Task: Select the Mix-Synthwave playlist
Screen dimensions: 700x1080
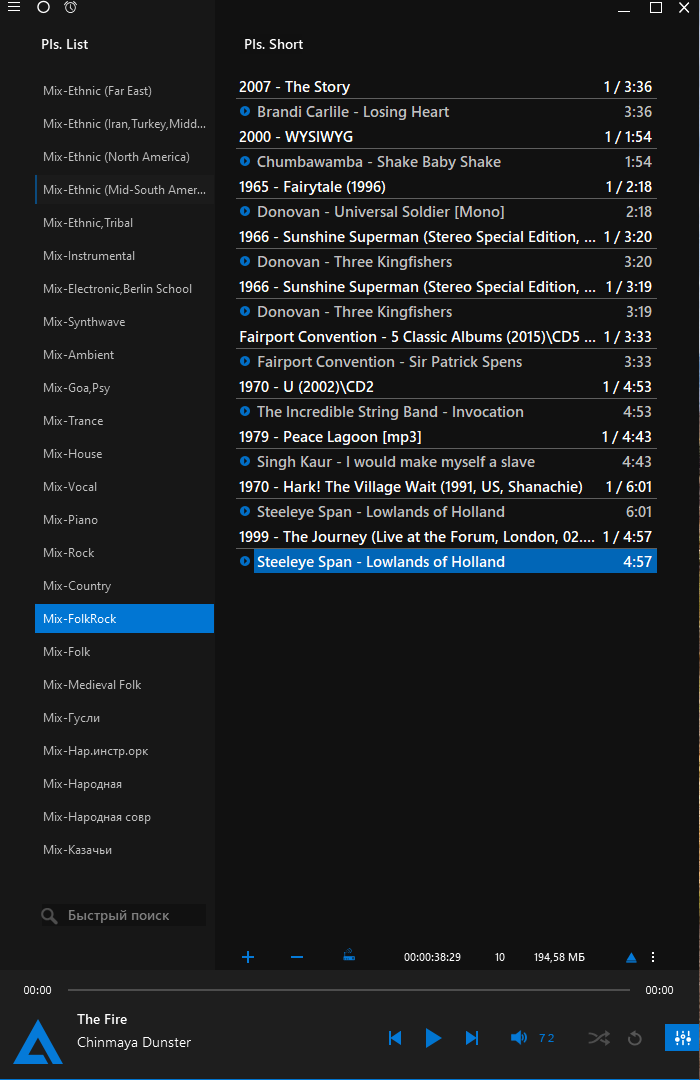Action: tap(84, 322)
